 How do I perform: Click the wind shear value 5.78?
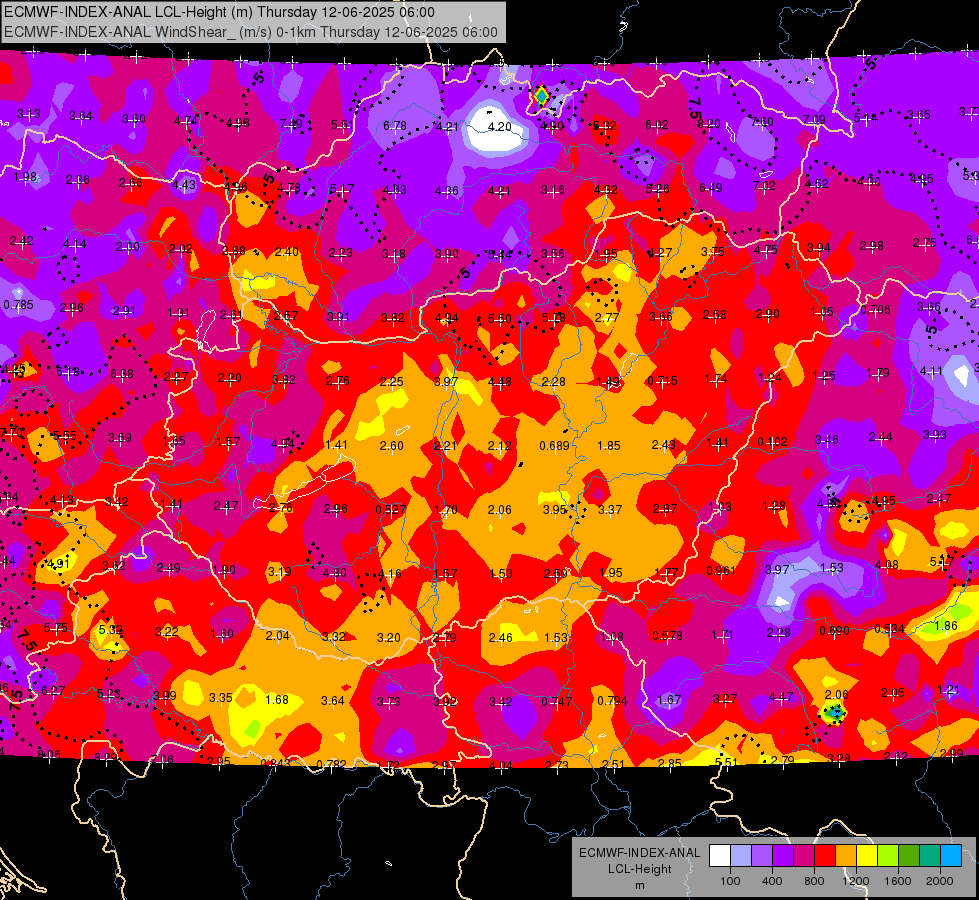point(553,318)
